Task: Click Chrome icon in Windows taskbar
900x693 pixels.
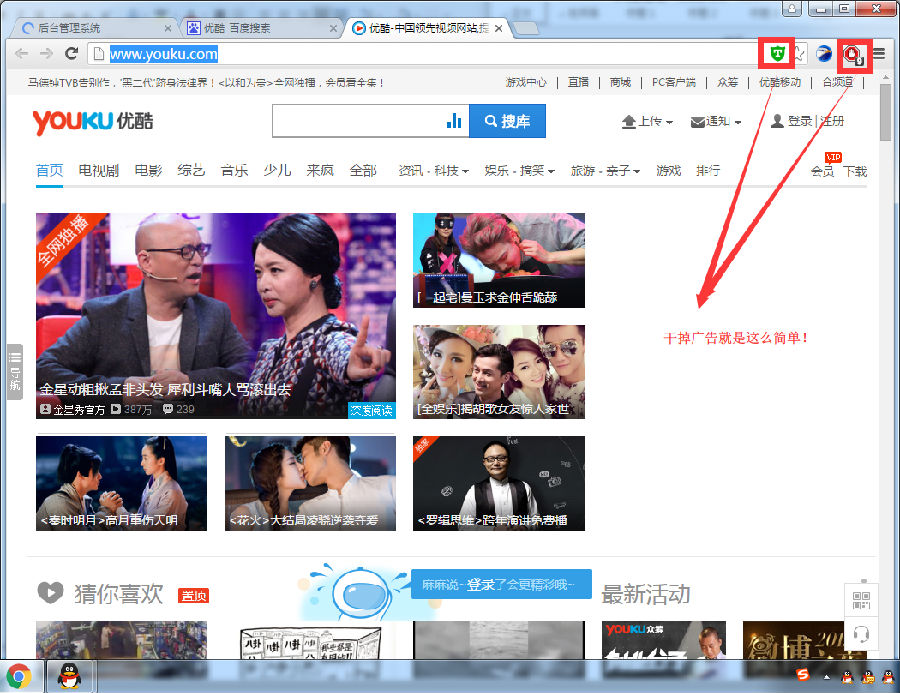Action: click(20, 676)
